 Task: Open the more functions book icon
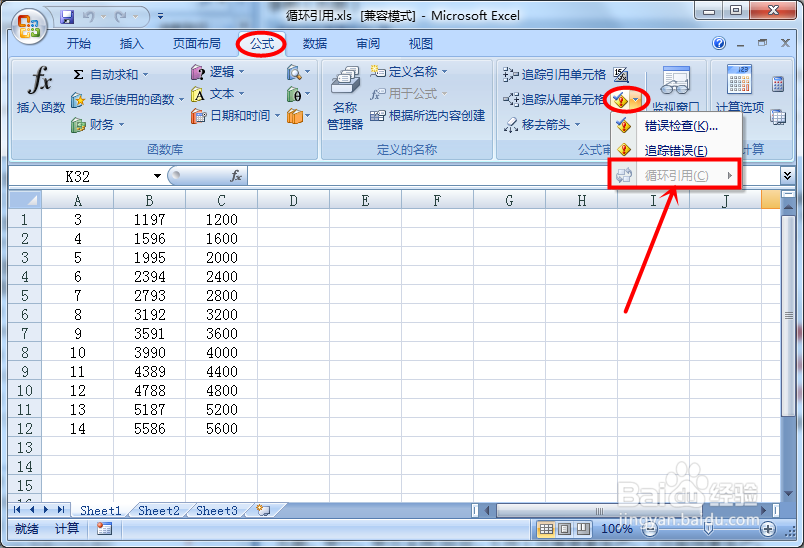(x=298, y=116)
